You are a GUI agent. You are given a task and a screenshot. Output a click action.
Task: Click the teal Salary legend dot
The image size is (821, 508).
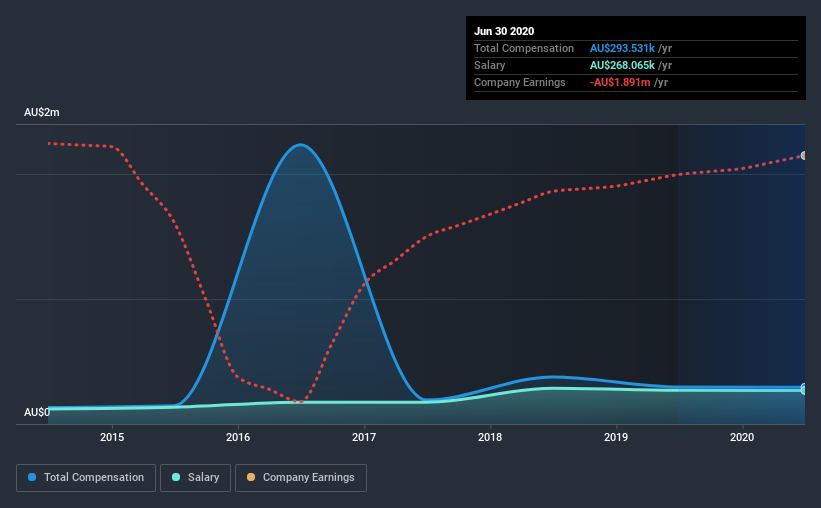coord(176,477)
